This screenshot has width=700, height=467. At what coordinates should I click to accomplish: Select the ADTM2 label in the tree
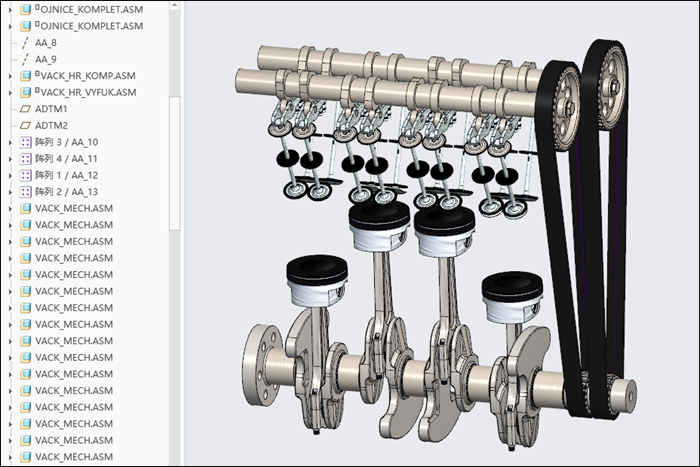pyautogui.click(x=51, y=125)
